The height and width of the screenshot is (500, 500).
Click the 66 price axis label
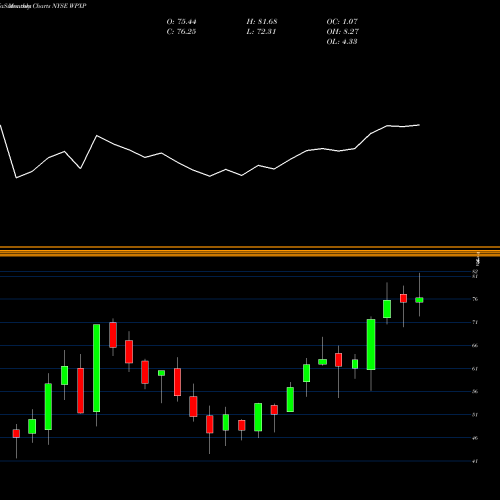[x=475, y=346]
